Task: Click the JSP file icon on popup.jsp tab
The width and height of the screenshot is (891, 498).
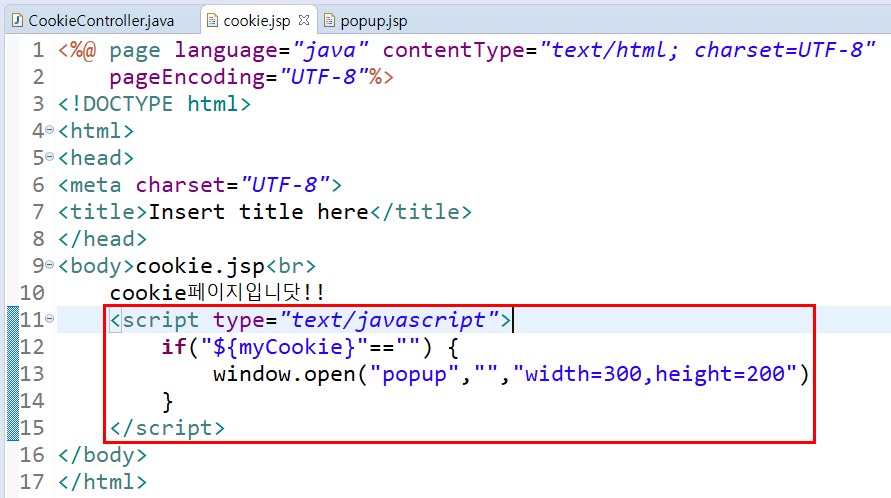Action: [x=329, y=21]
